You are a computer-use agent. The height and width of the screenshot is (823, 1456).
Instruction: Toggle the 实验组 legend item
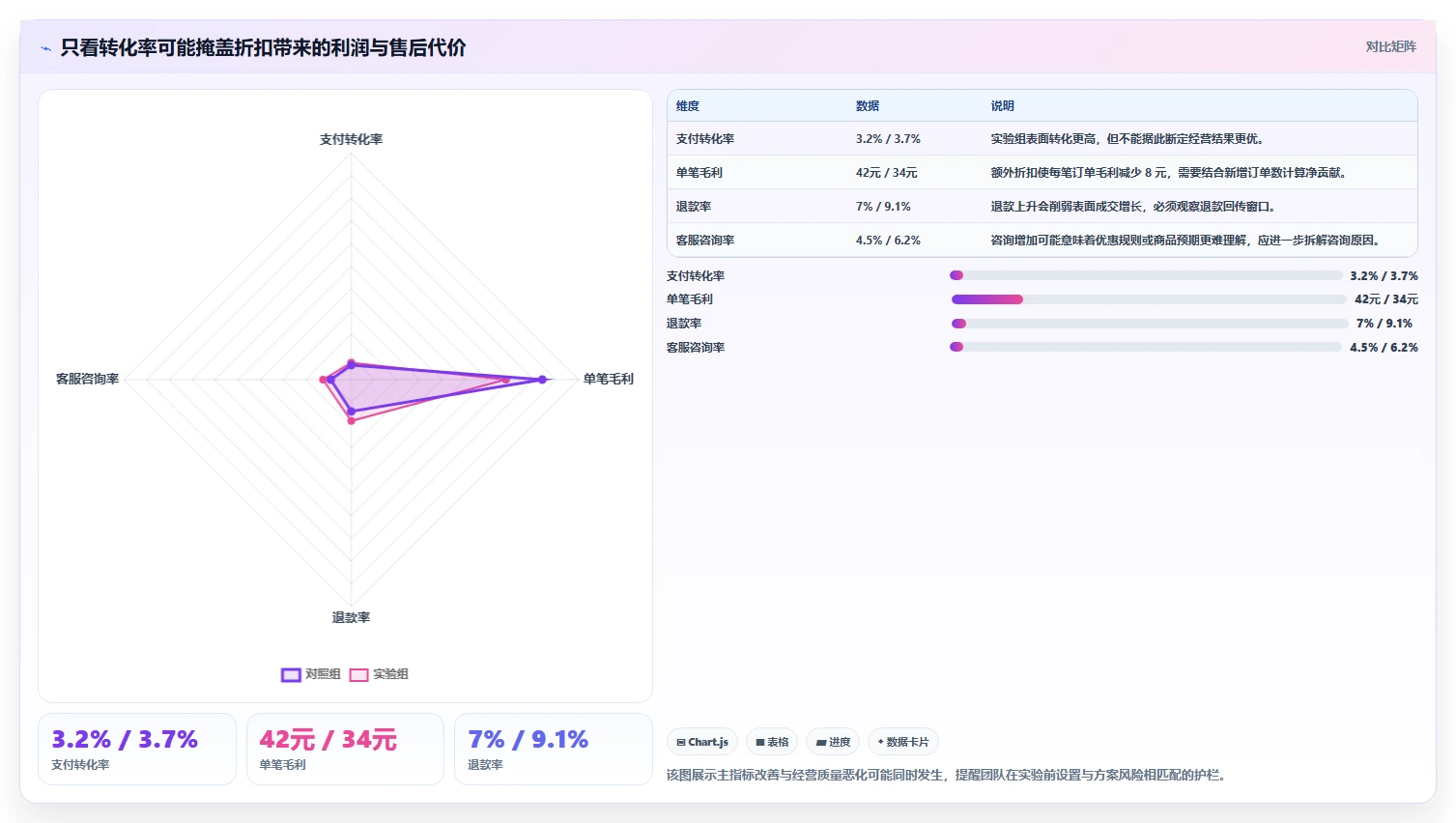point(379,674)
